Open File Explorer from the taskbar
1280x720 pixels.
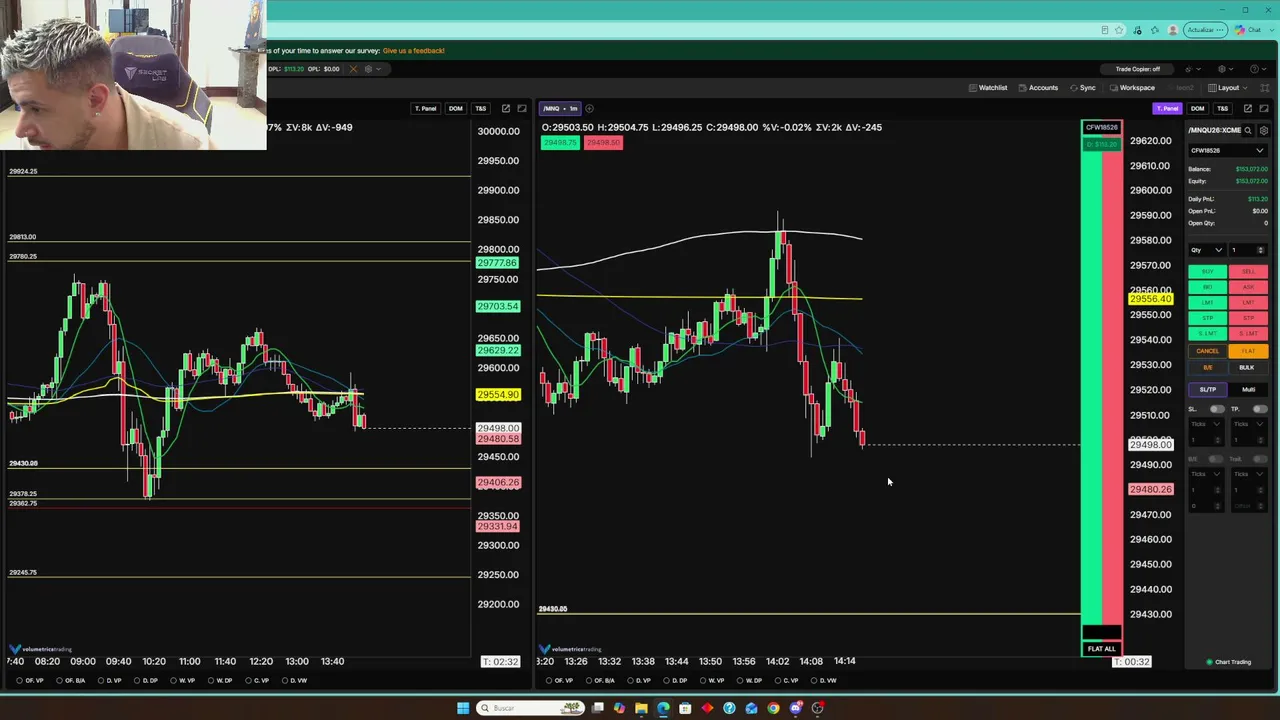(641, 708)
